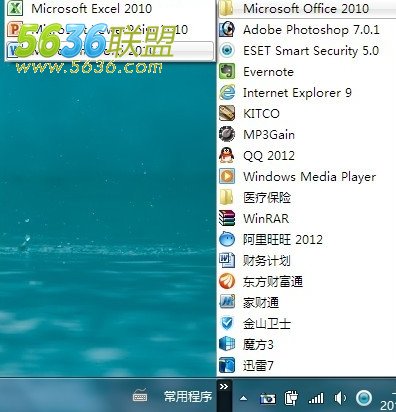Select the Evernote text entry

[268, 72]
